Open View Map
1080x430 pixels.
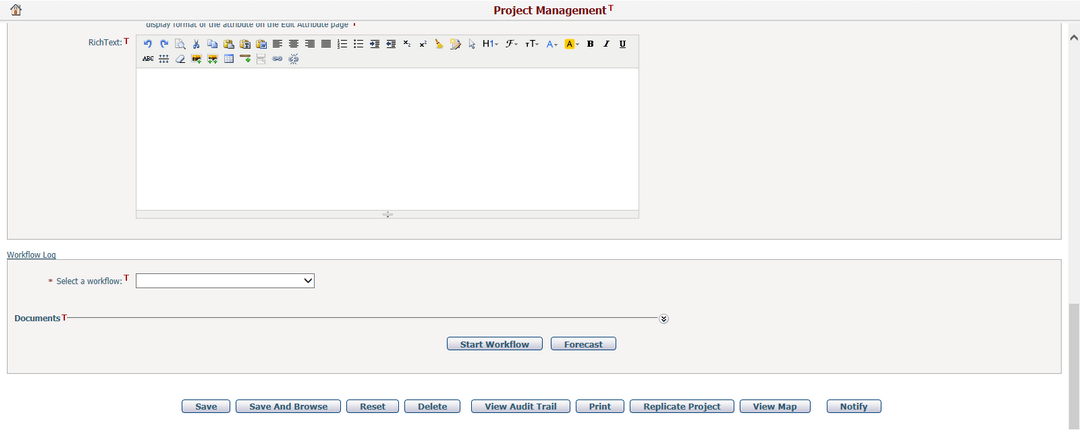point(775,406)
